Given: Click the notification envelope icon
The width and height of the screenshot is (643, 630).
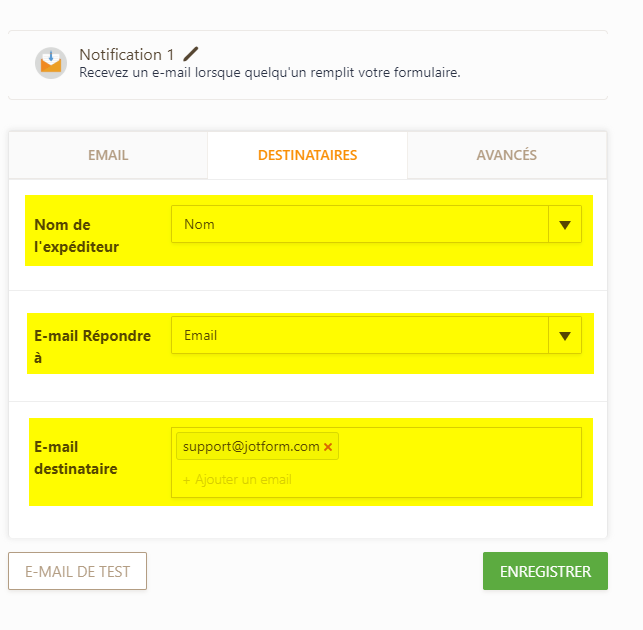Looking at the screenshot, I should (x=51, y=63).
